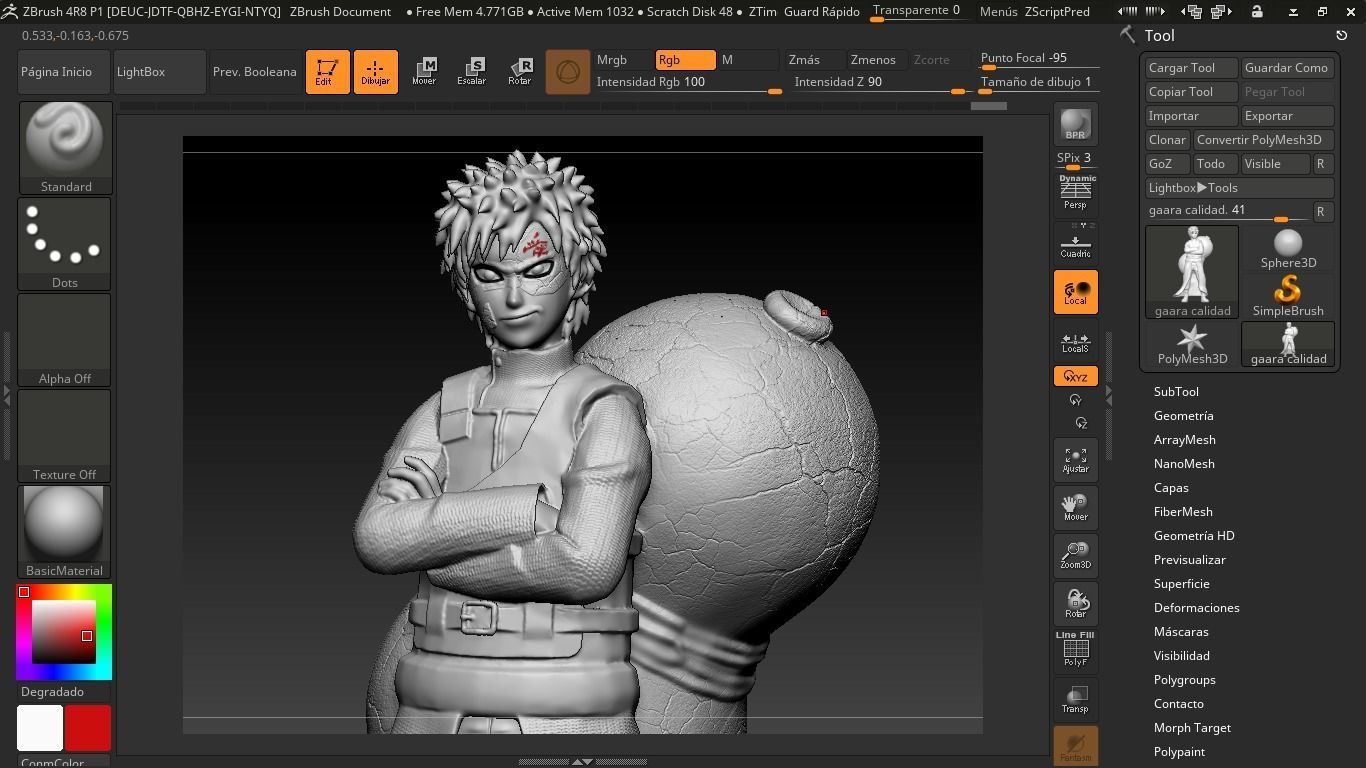1366x768 pixels.
Task: Expand the Polypaint section
Action: 1179,752
